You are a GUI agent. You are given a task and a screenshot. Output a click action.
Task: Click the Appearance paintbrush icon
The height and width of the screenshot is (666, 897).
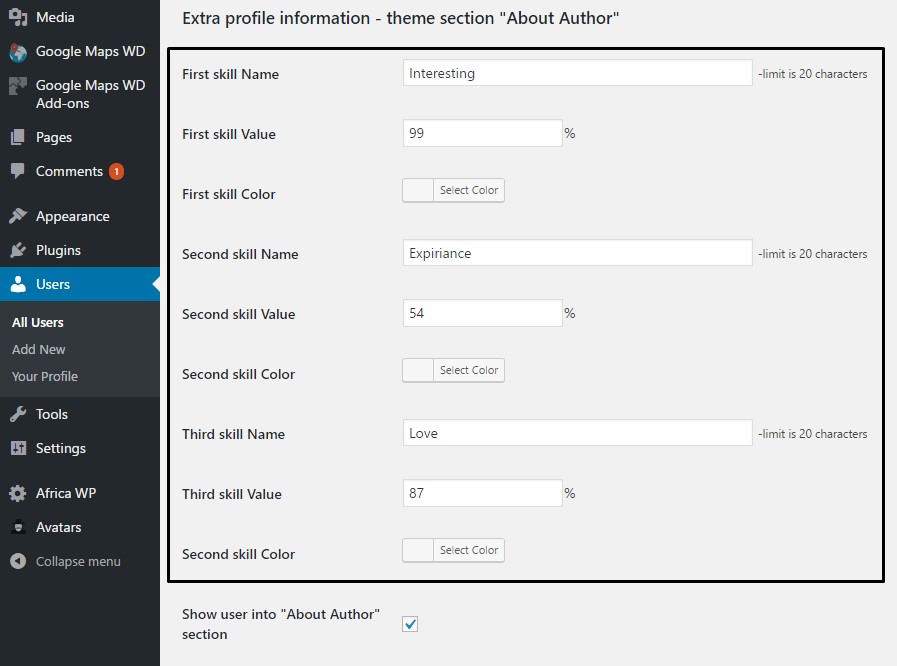[x=18, y=216]
